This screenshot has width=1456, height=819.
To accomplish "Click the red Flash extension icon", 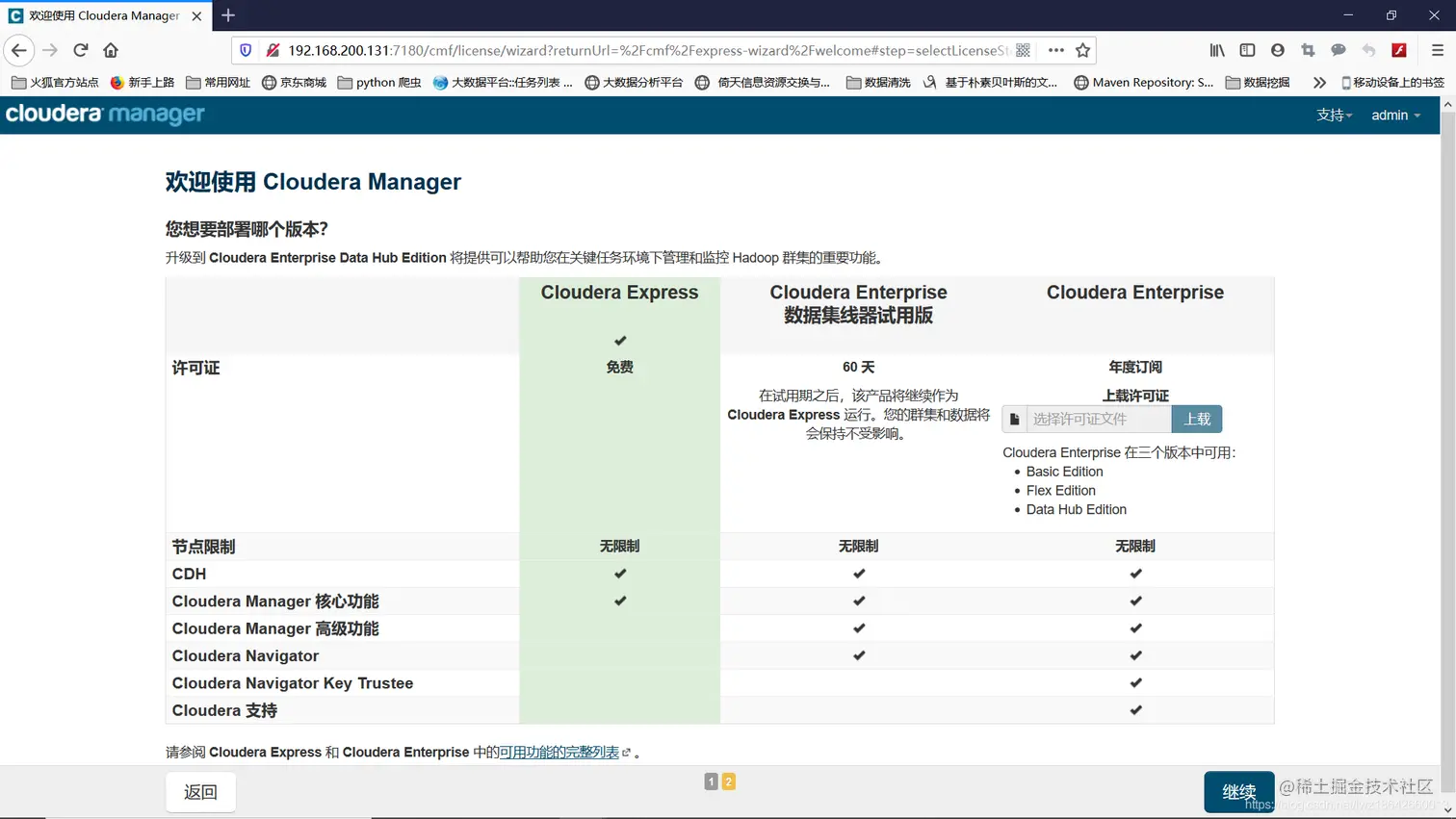I will (x=1399, y=50).
